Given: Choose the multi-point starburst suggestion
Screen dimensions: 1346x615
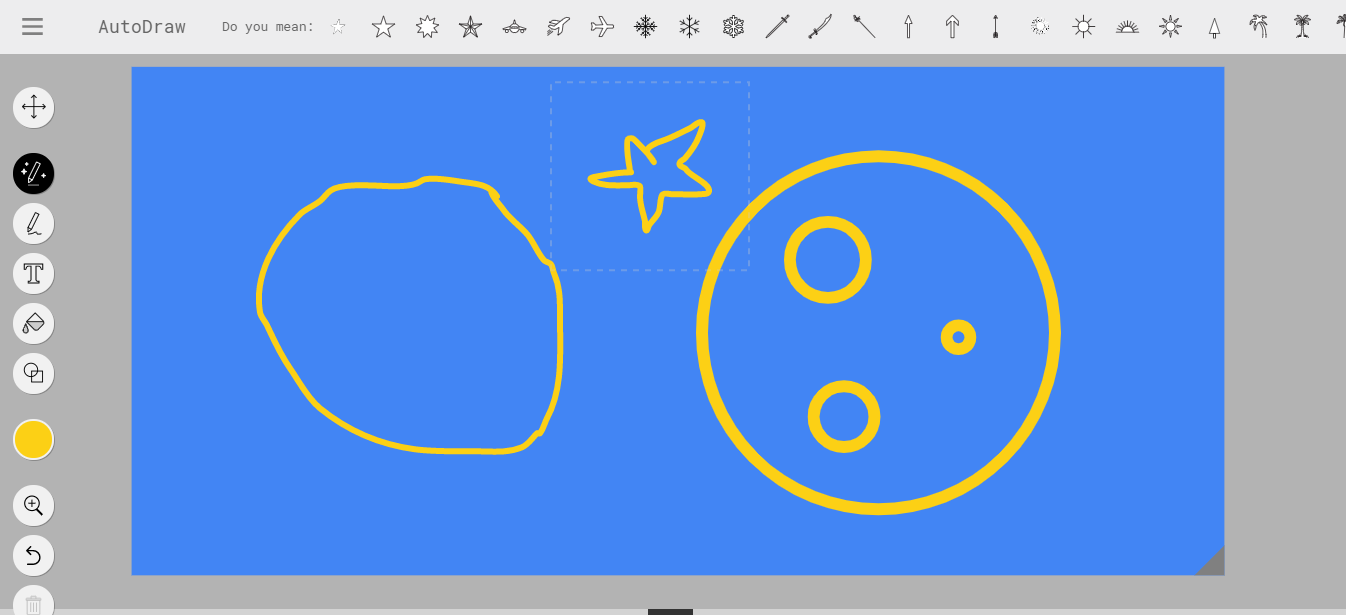Looking at the screenshot, I should point(427,27).
